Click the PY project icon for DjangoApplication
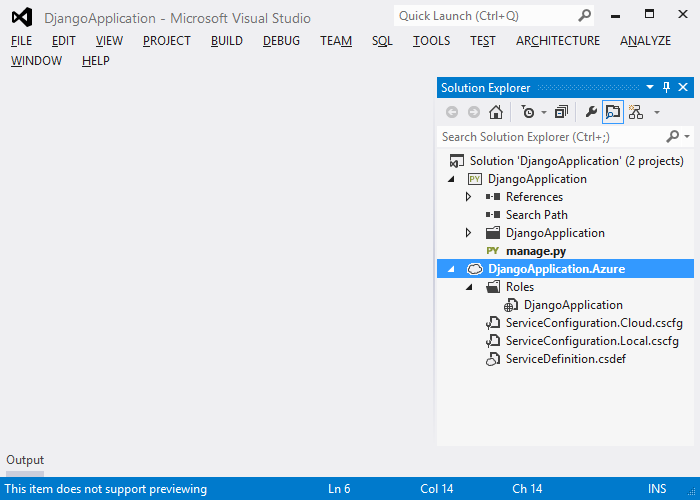 click(474, 179)
